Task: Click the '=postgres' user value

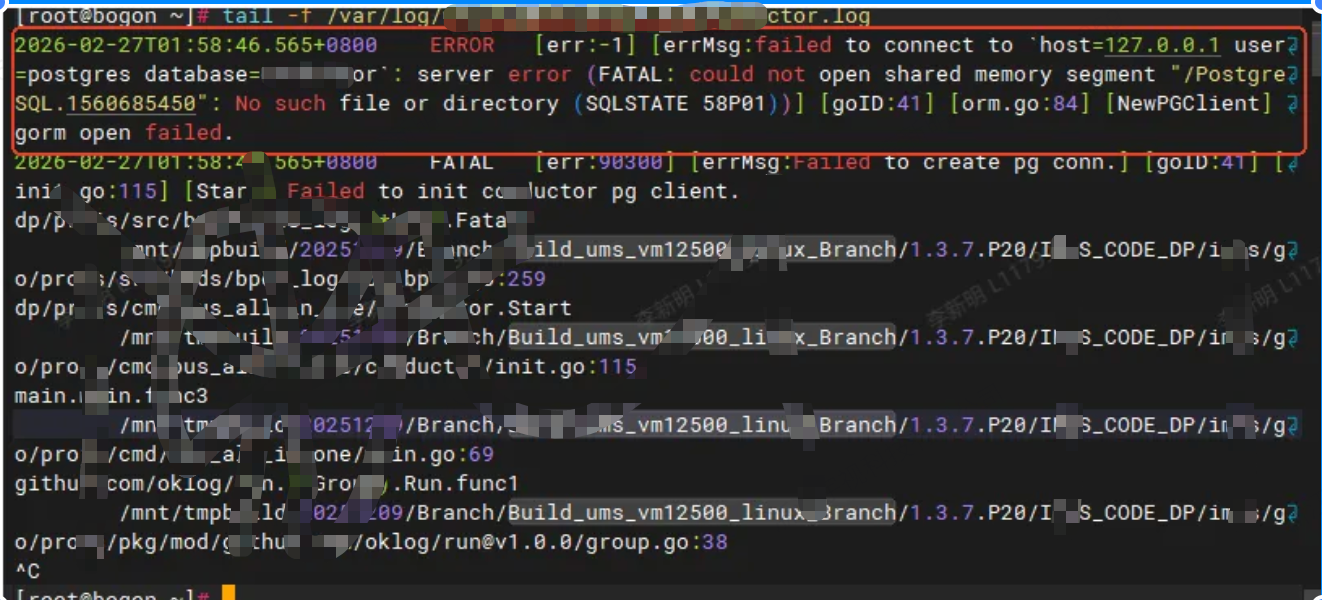Action: click(x=72, y=74)
